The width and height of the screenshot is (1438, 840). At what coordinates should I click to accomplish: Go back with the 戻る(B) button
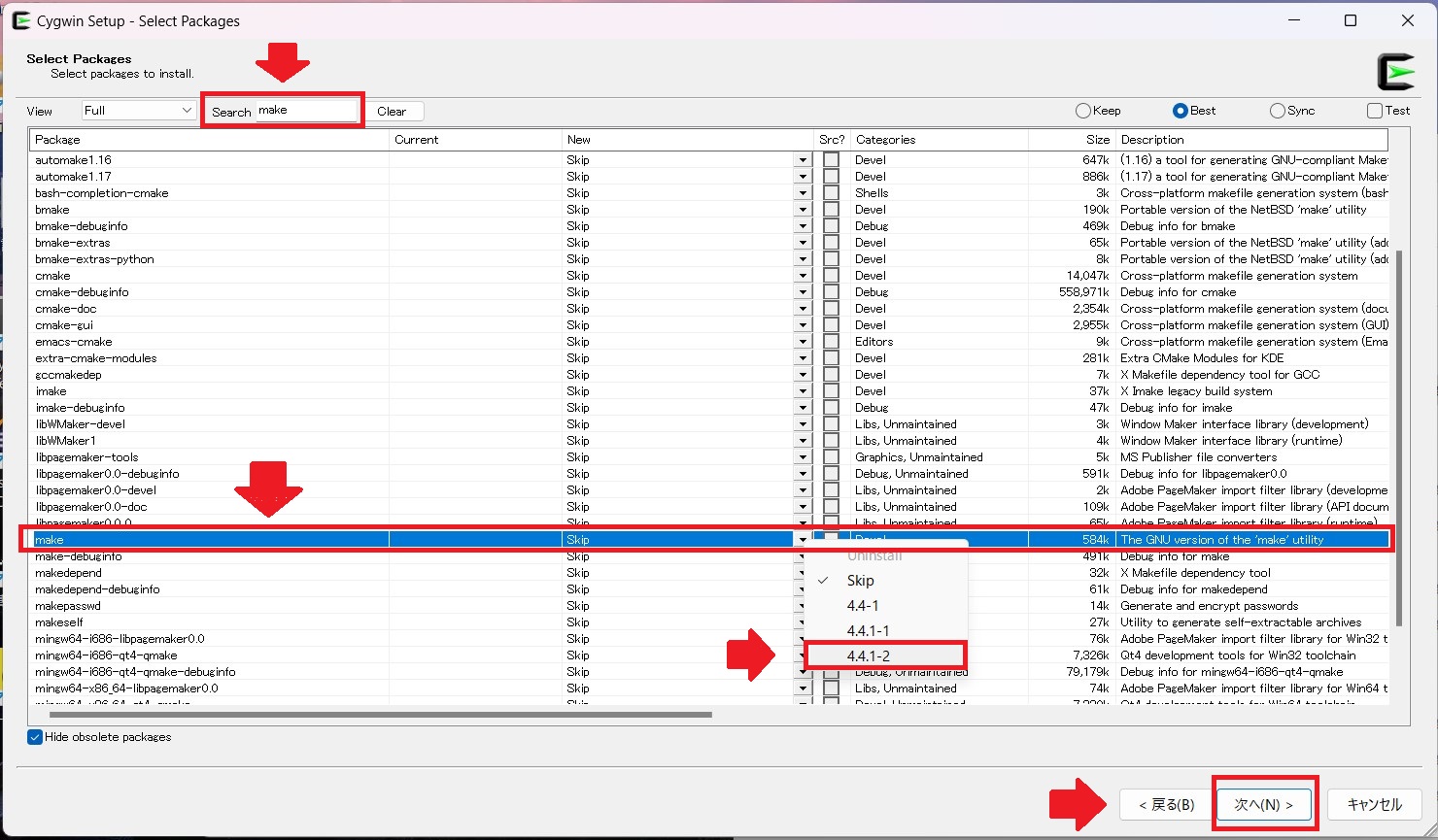[1166, 804]
